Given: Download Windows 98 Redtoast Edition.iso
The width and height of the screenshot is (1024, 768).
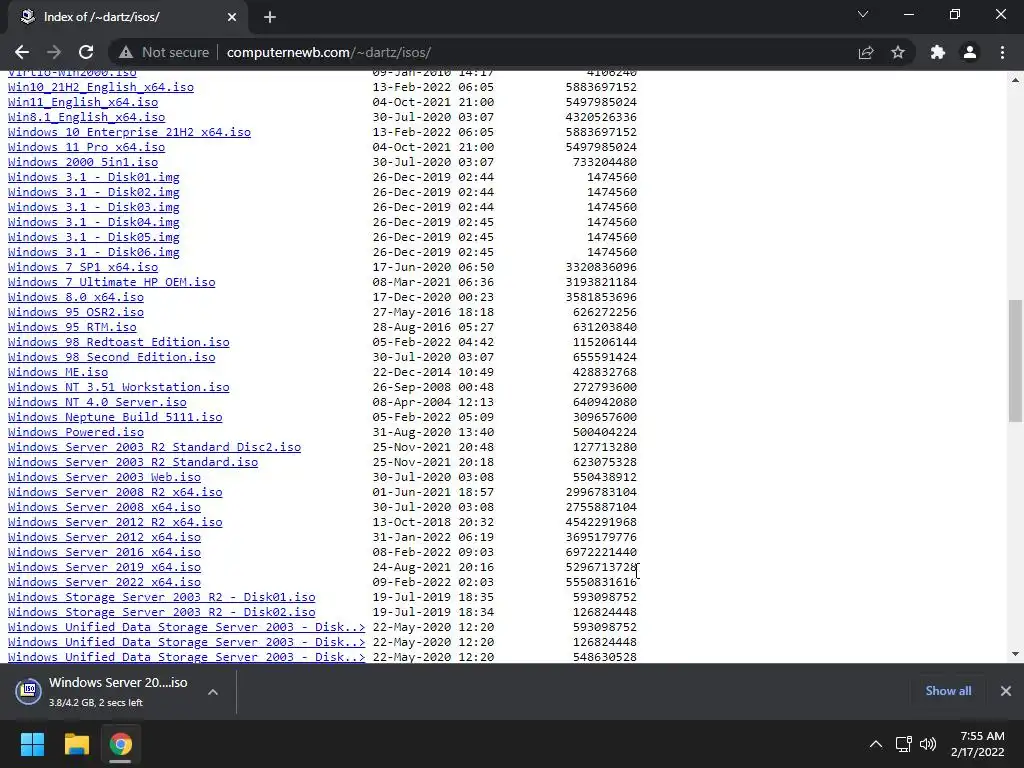Looking at the screenshot, I should click(119, 342).
